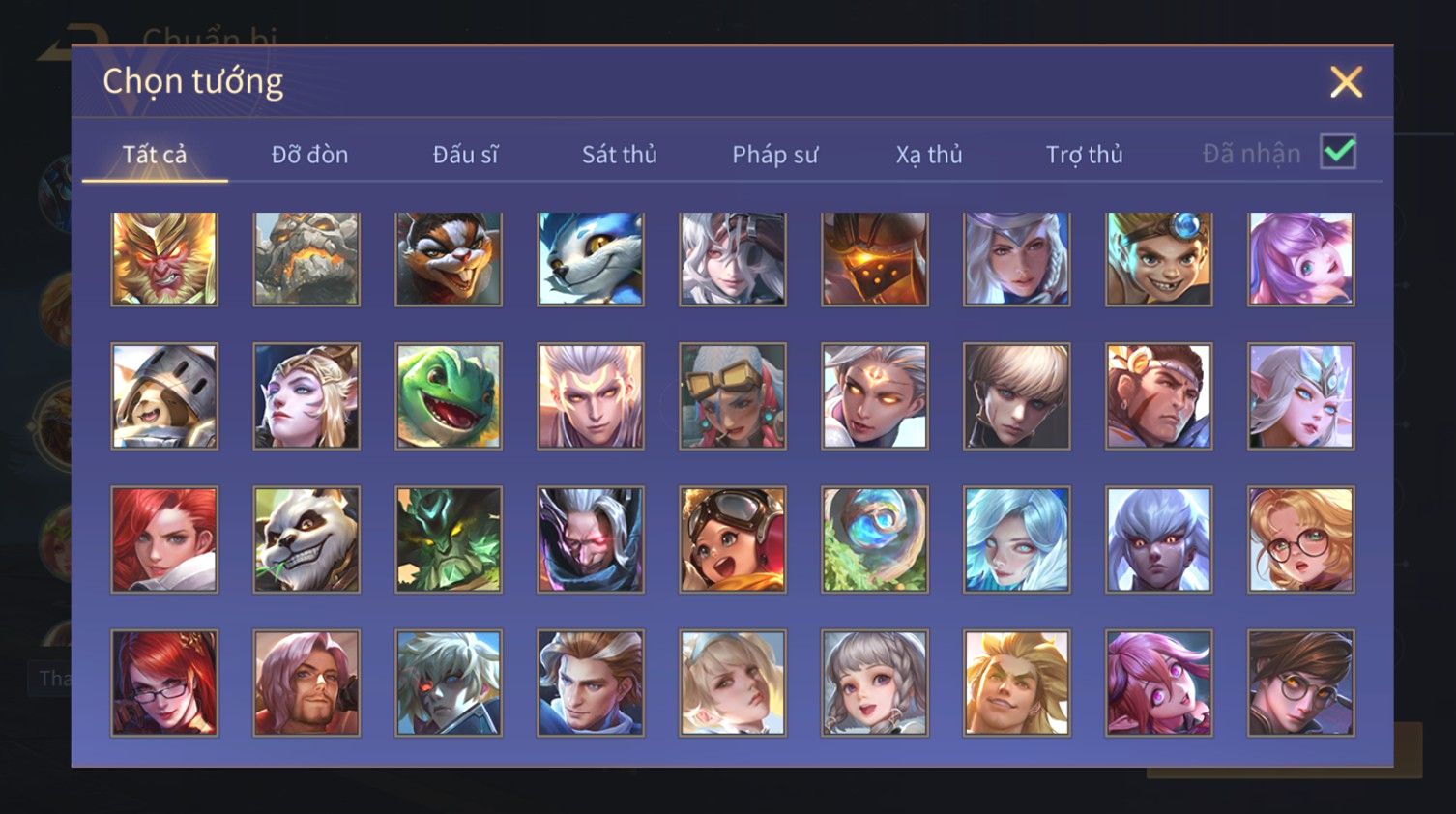This screenshot has height=814, width=1456.
Task: Choose the blue wolf hero portrait
Action: coord(591,259)
